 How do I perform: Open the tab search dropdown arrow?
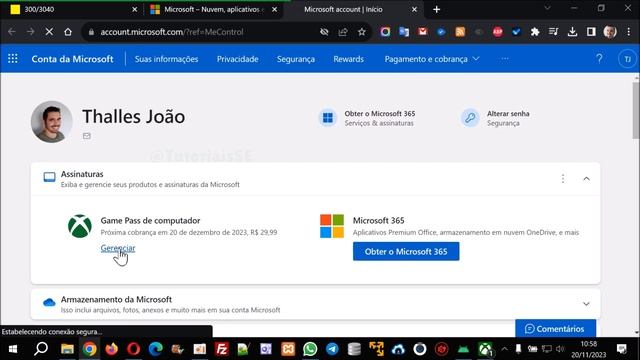click(x=547, y=8)
